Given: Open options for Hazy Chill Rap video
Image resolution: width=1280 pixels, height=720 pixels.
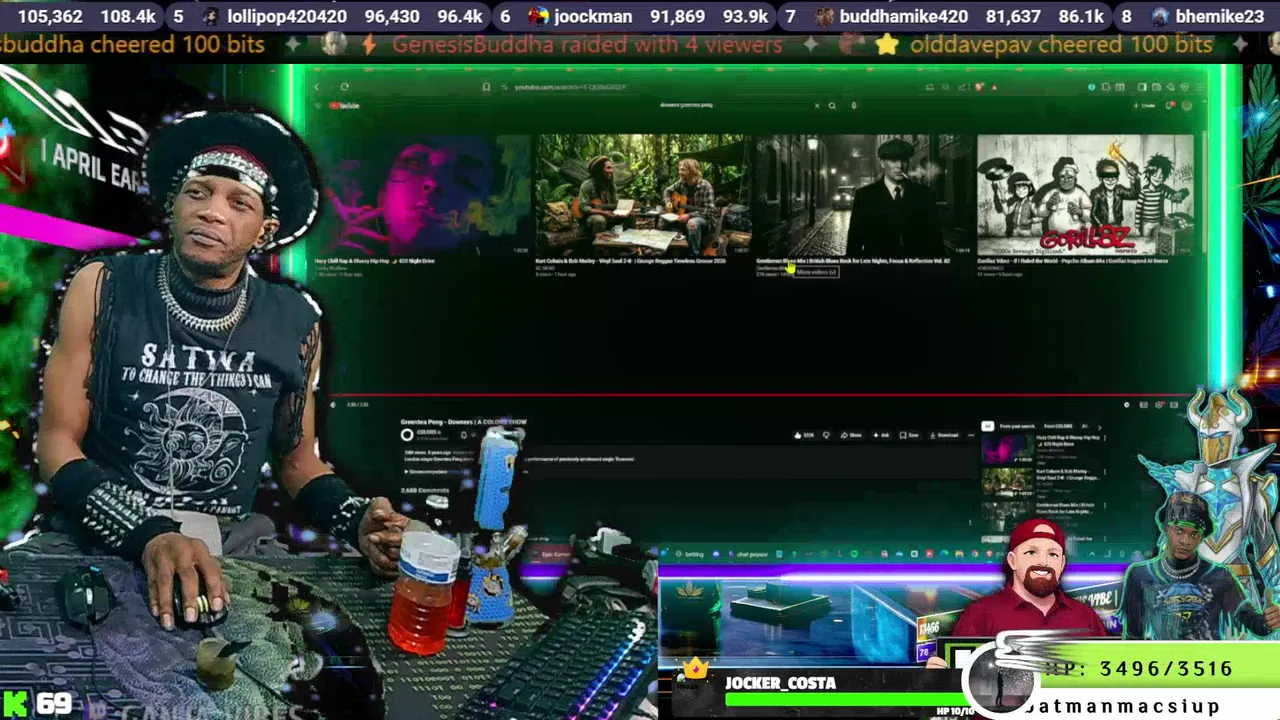Looking at the screenshot, I should [x=1105, y=438].
